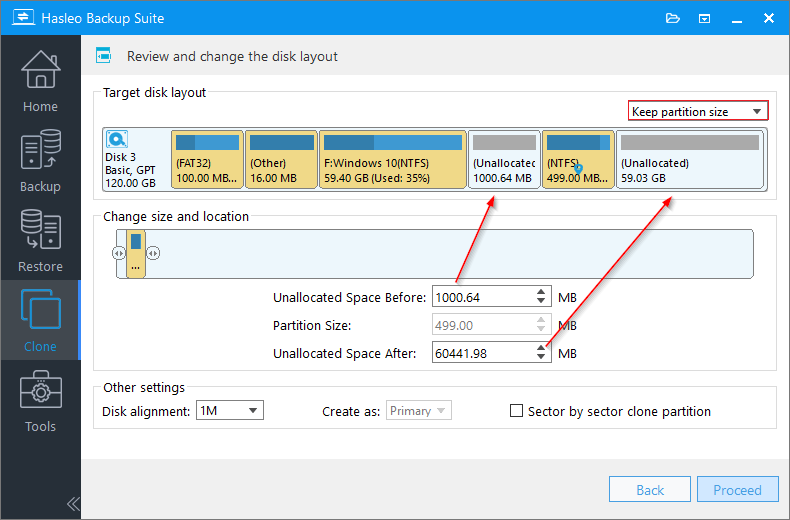The image size is (790, 520).
Task: Decrease Unallocated Space Before with down arrow
Action: 541,301
